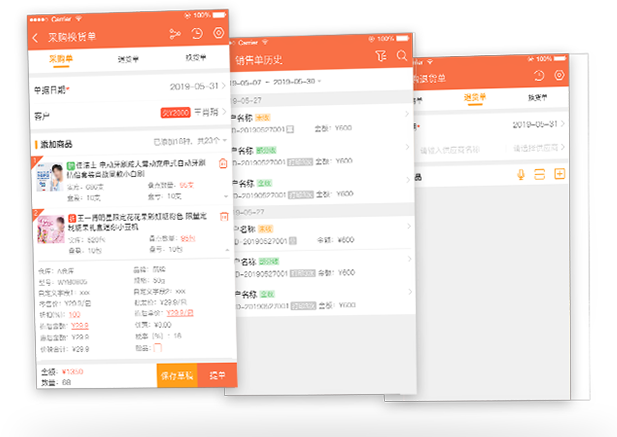Tap add product plus icon on right screen
This screenshot has height=437, width=617.
[559, 174]
